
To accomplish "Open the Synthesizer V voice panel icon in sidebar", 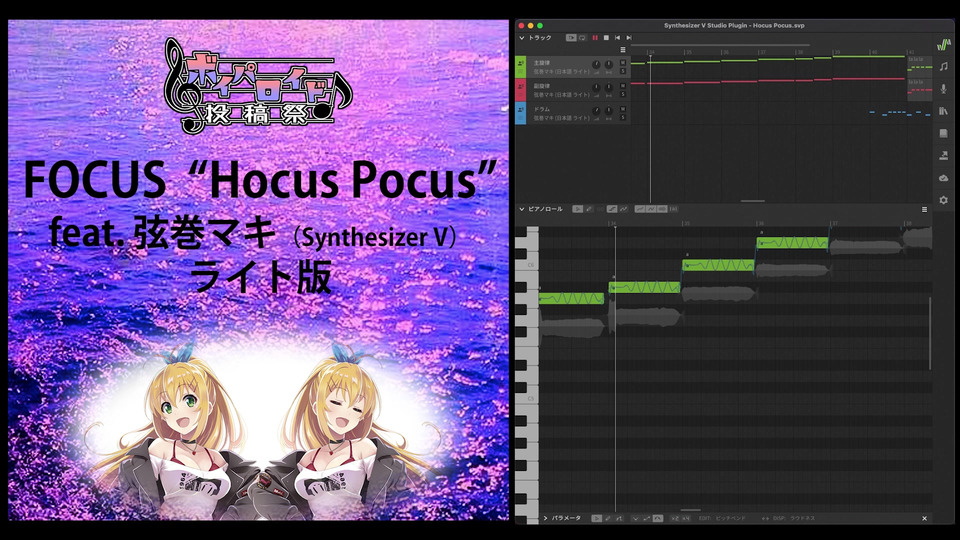I will coord(943,44).
